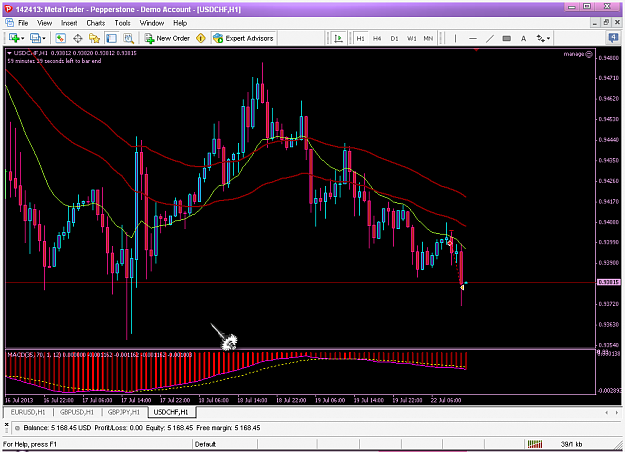Screen dimensions: 625x452
Task: Click the red chart shift marker
Action: click(476, 50)
